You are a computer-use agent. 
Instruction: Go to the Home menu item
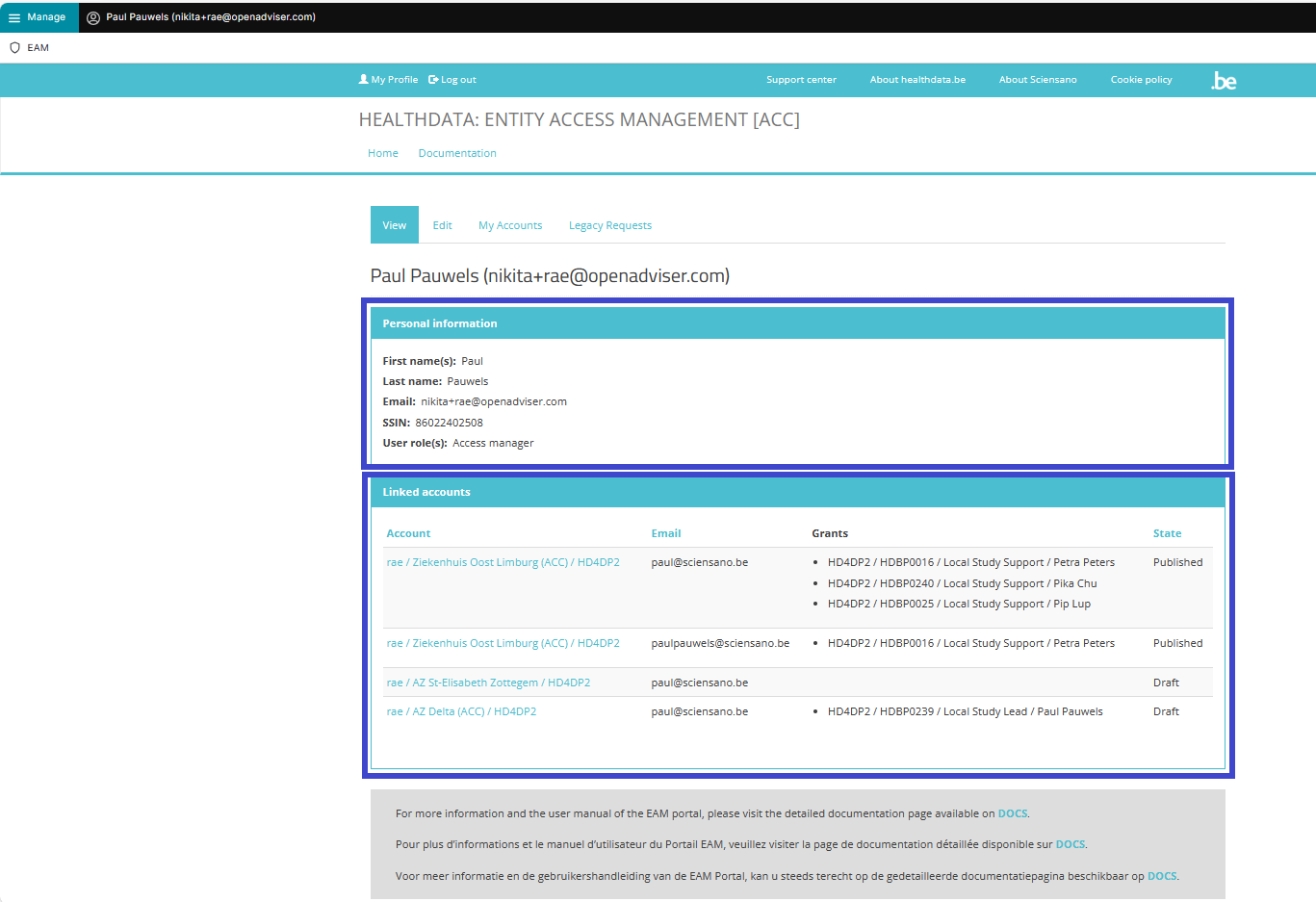click(x=382, y=153)
